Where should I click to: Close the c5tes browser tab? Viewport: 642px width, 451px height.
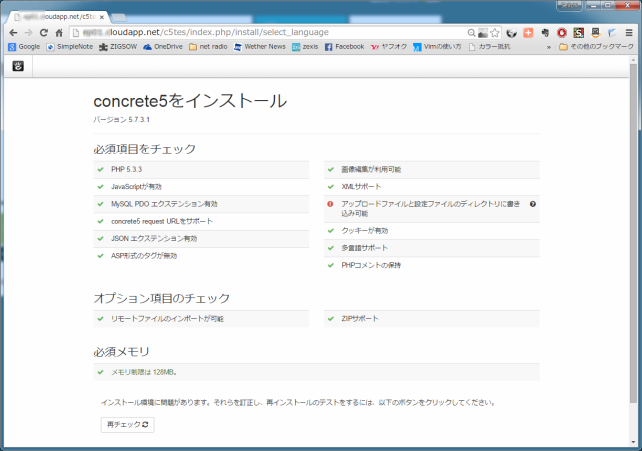[x=102, y=17]
